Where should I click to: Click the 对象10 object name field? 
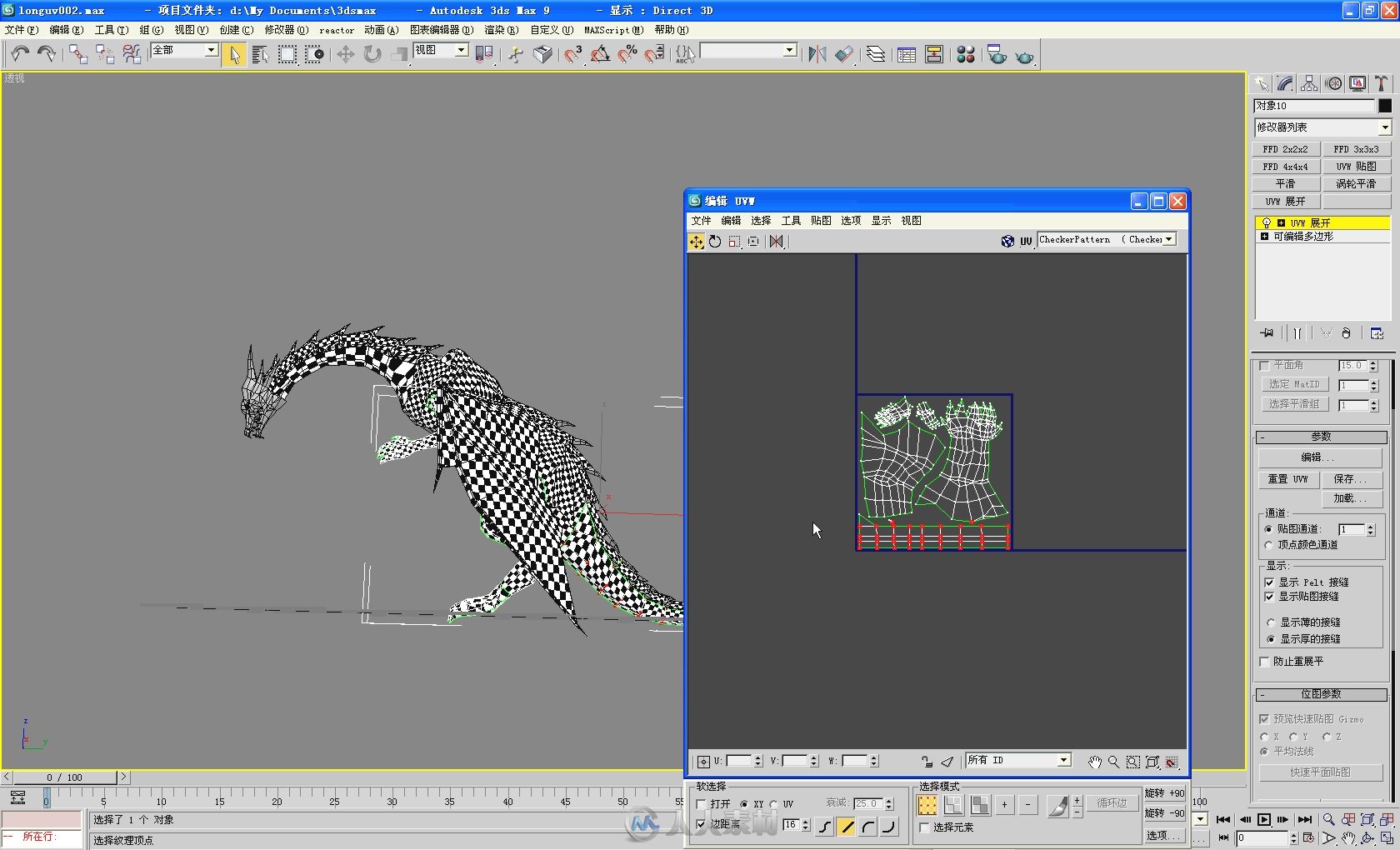click(1314, 106)
